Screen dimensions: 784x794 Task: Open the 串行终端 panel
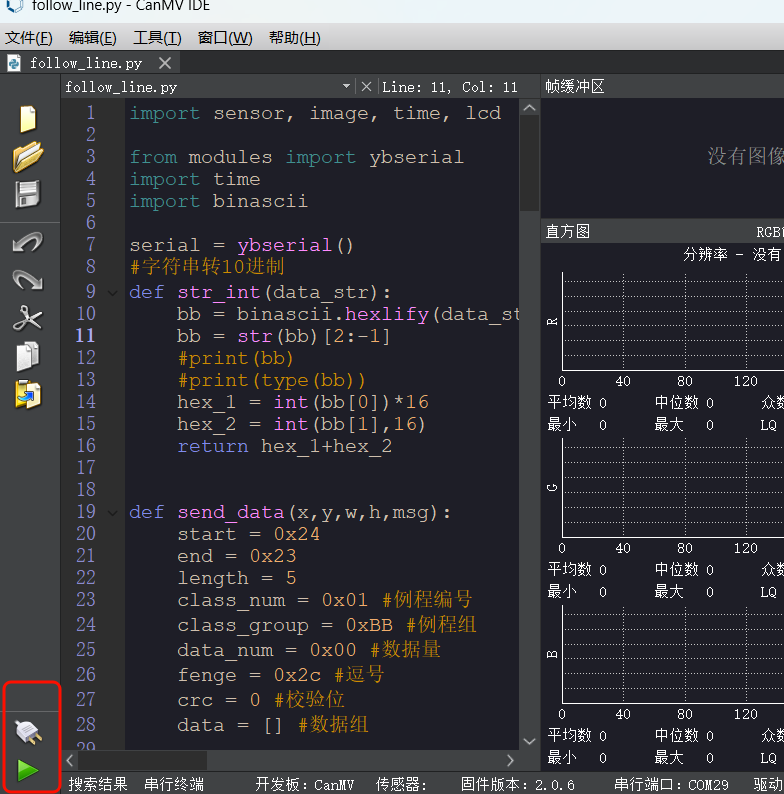pyautogui.click(x=174, y=784)
